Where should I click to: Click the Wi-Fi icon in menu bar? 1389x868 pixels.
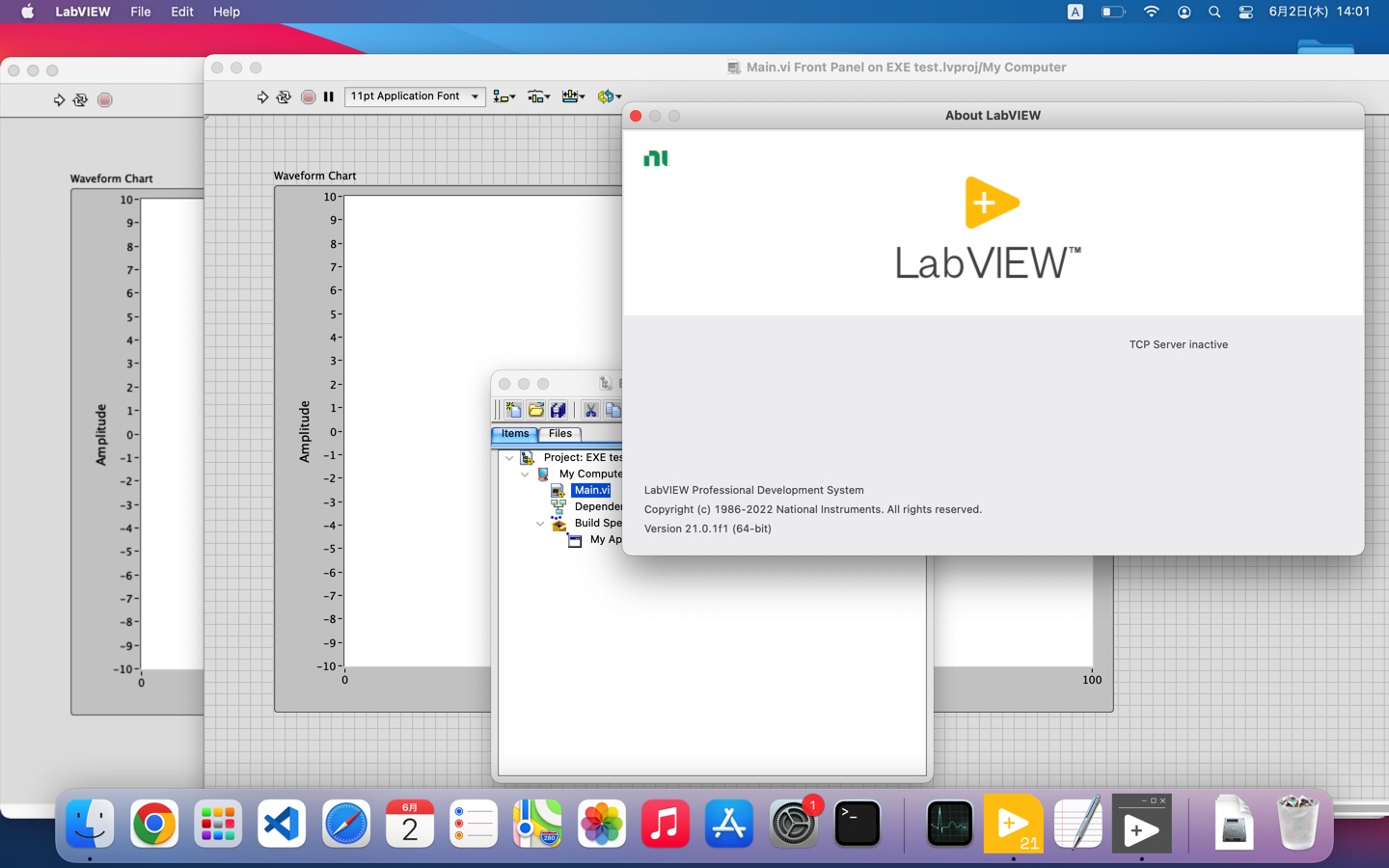point(1151,12)
